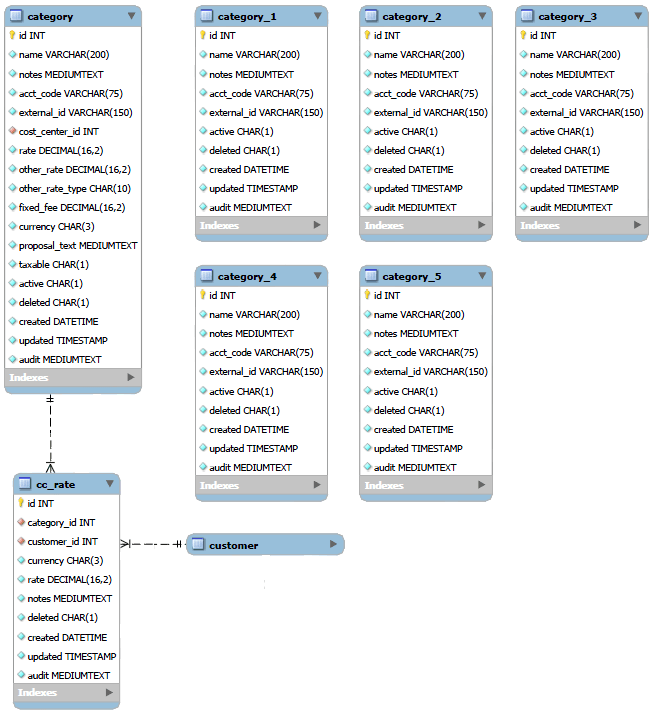This screenshot has height=712, width=652.
Task: Select the customer table title
Action: 233,545
